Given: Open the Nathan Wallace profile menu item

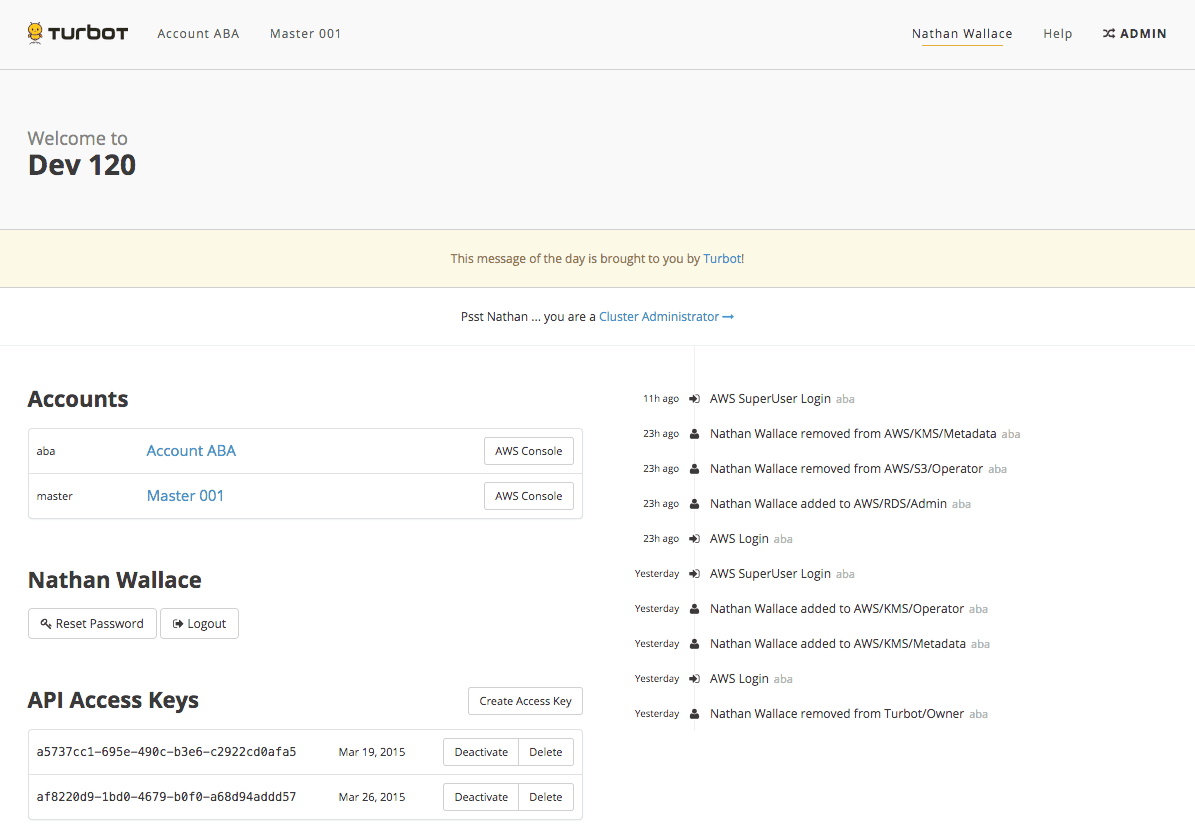Looking at the screenshot, I should [962, 34].
